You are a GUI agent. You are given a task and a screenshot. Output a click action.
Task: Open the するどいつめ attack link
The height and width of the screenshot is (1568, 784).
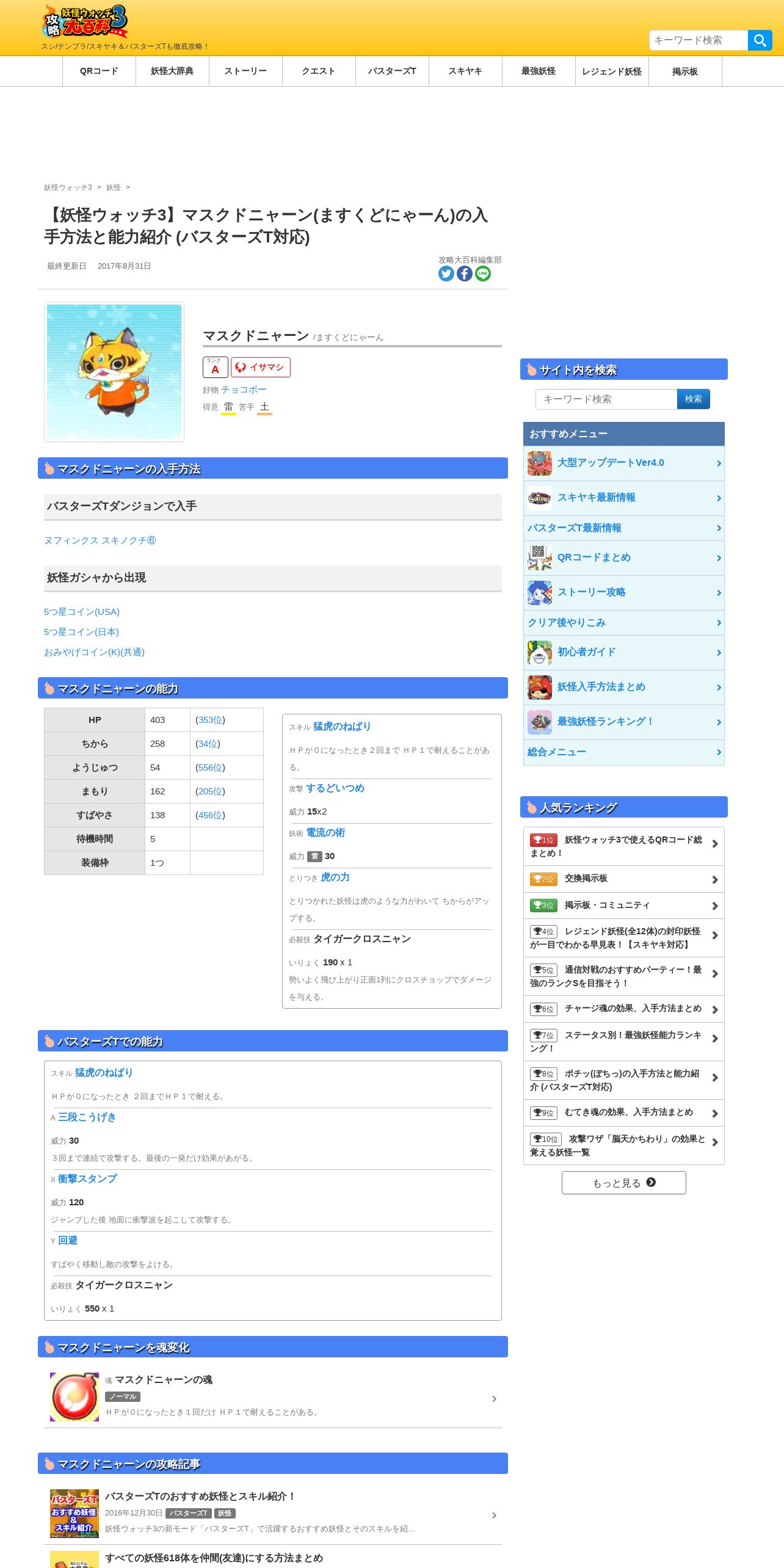pyautogui.click(x=335, y=788)
